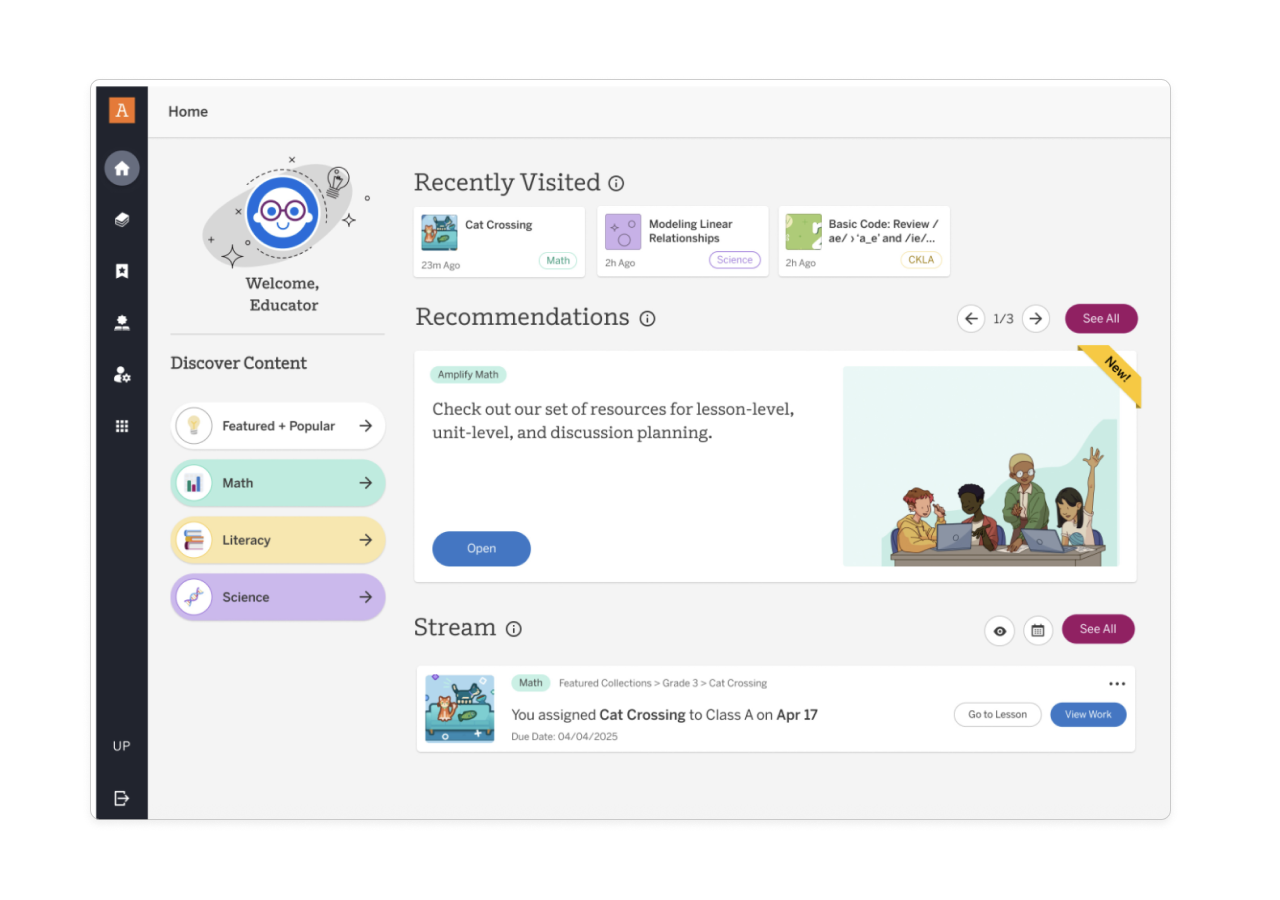Screen dimensions: 1280x900
Task: Go to next recommendation with right arrow
Action: (x=1036, y=319)
